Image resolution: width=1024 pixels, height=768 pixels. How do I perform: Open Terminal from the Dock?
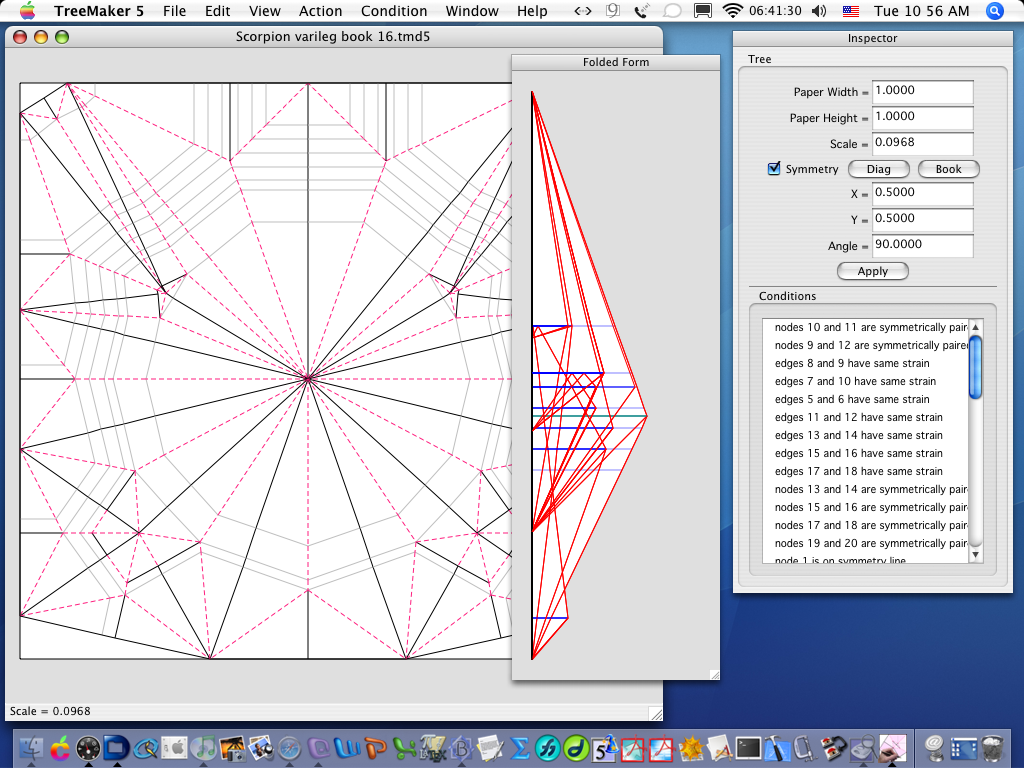748,748
